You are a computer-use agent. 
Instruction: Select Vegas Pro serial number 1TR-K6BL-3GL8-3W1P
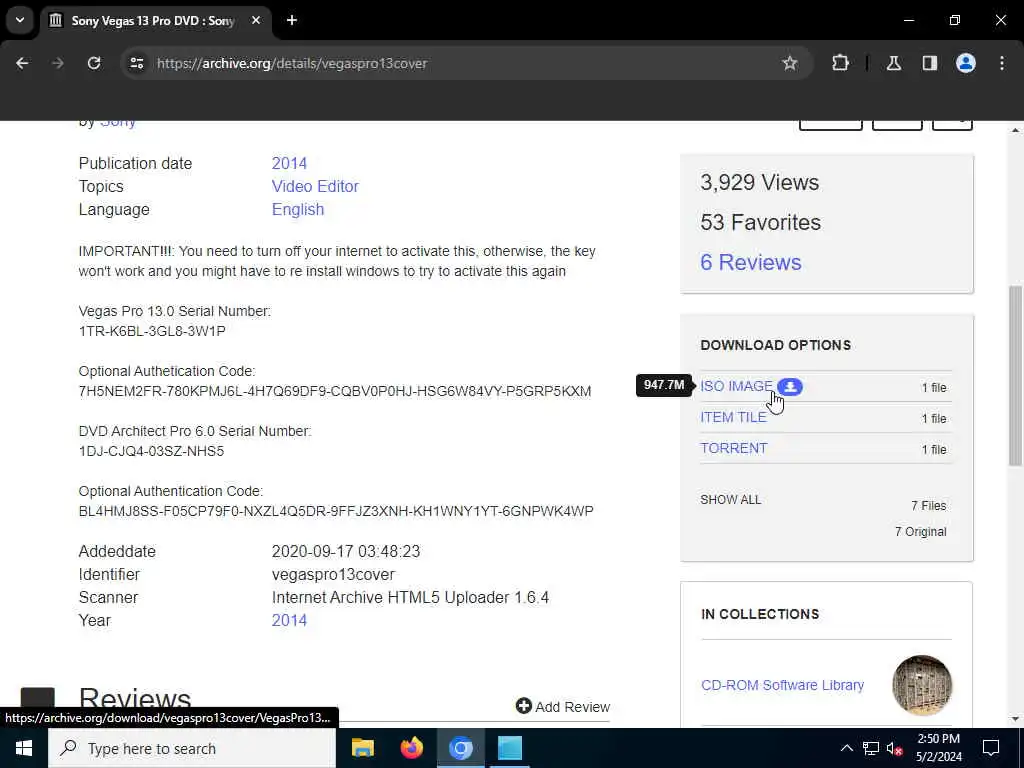point(152,331)
